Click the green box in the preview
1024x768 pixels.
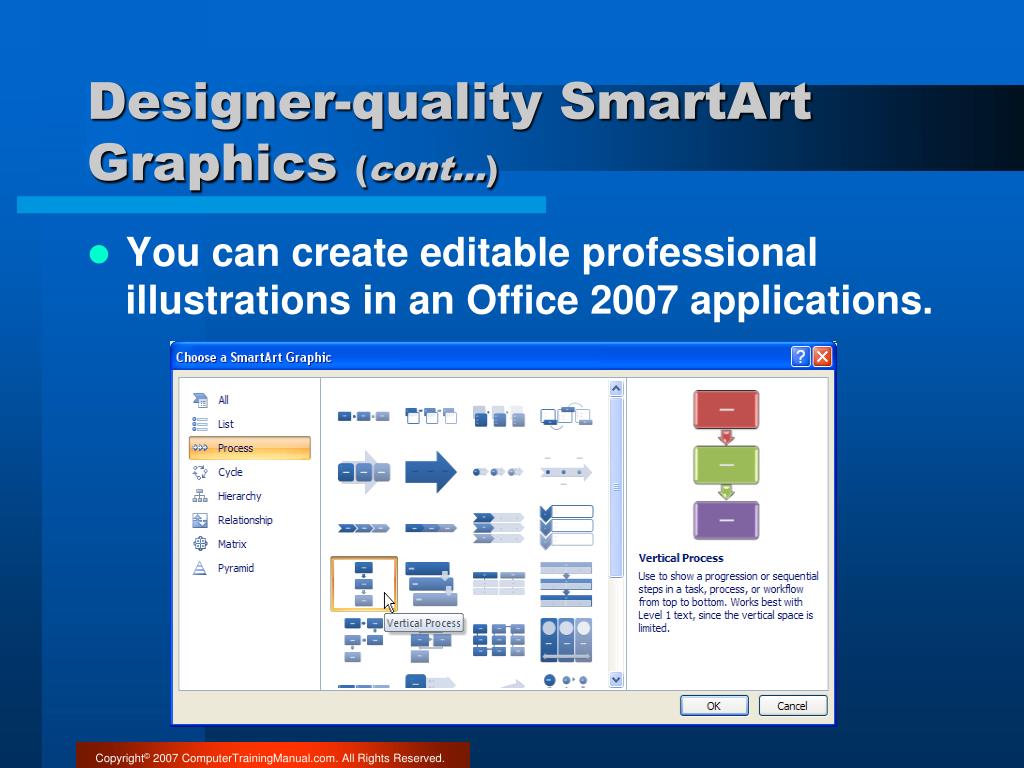click(x=726, y=465)
